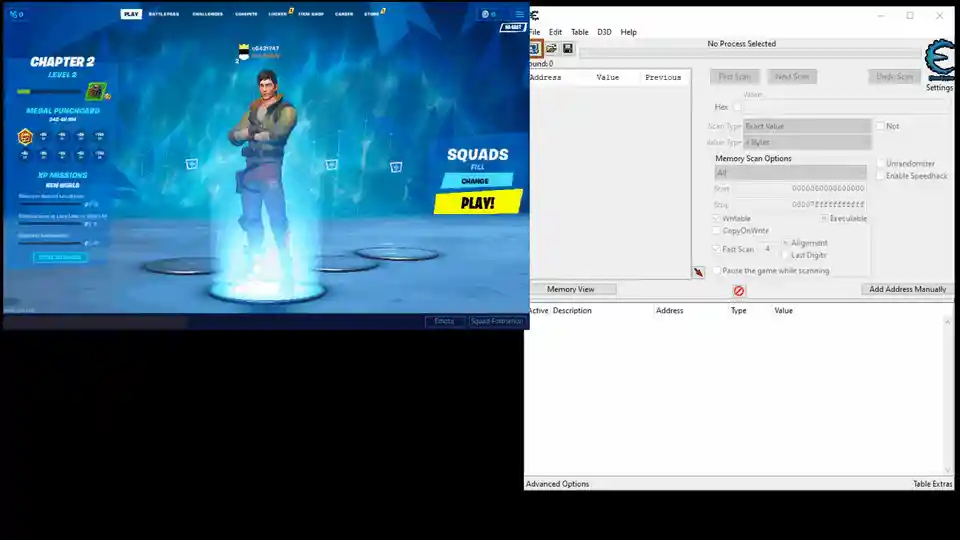This screenshot has width=960, height=540.
Task: Open the Table menu in Cheat Engine
Action: [579, 32]
